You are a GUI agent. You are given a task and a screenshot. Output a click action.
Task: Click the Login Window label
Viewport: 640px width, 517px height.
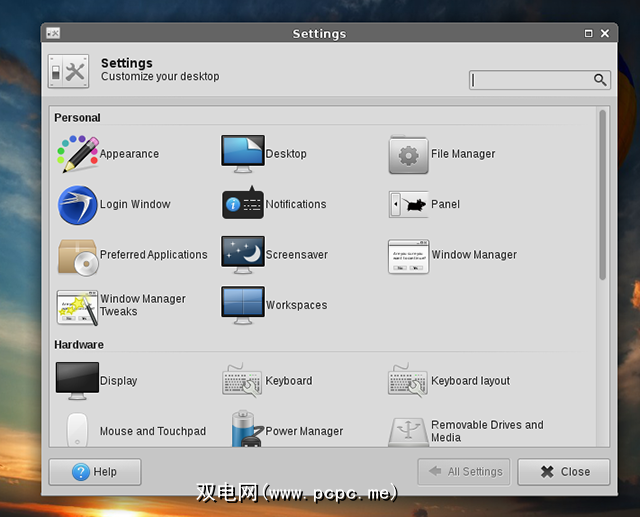(135, 204)
